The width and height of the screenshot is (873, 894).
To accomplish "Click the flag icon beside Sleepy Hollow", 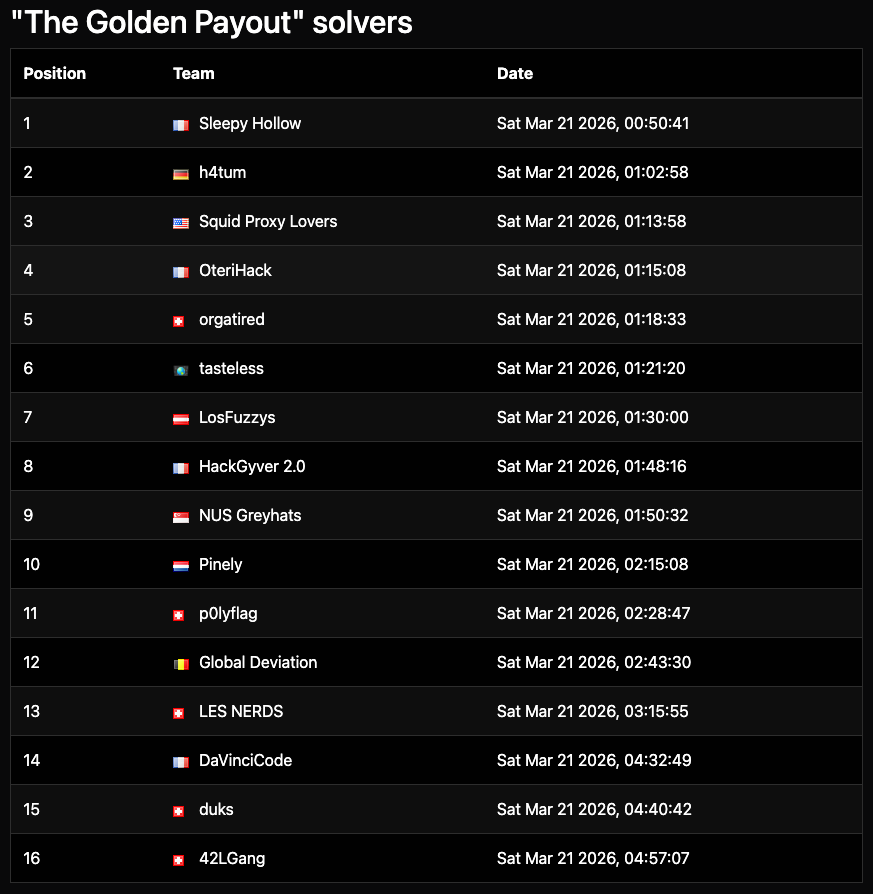I will 180,125.
